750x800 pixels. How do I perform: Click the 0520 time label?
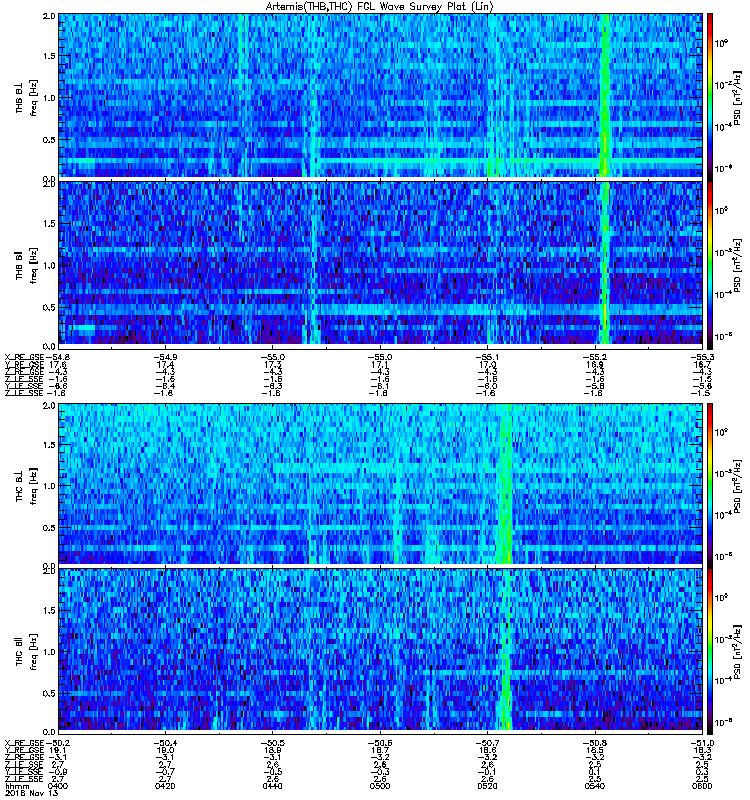(x=487, y=786)
